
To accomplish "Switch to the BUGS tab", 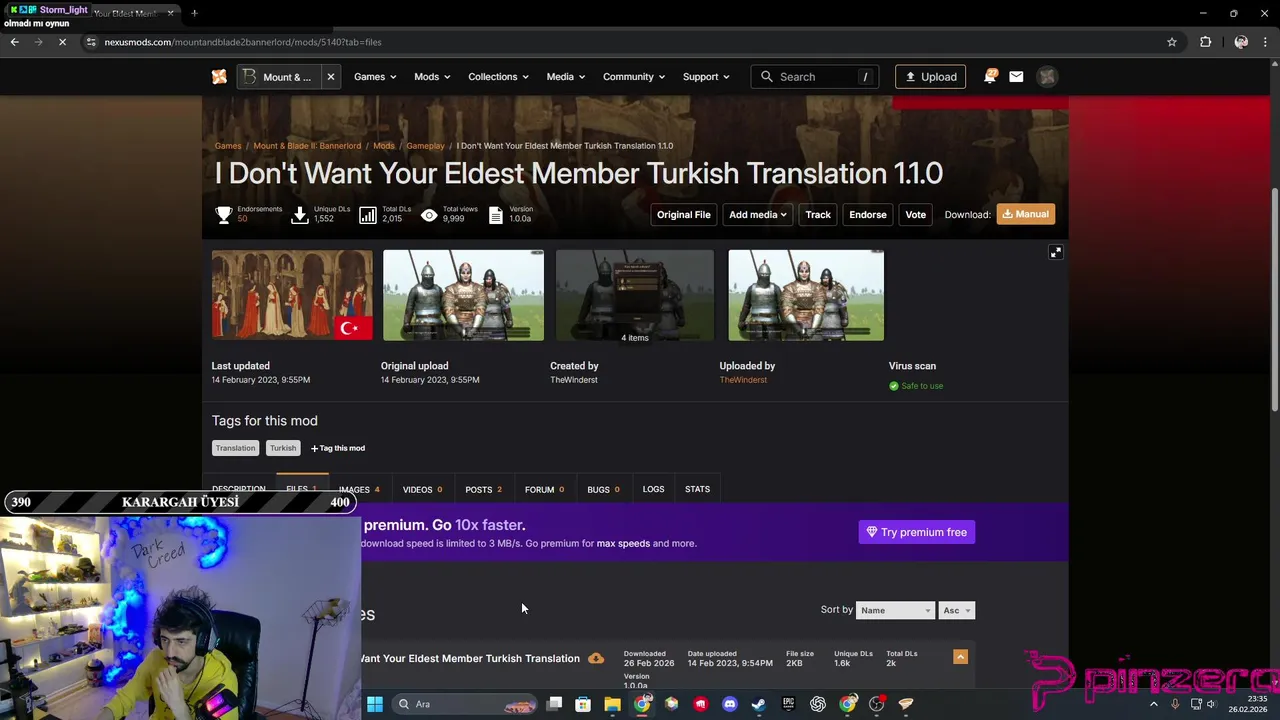I will click(603, 490).
